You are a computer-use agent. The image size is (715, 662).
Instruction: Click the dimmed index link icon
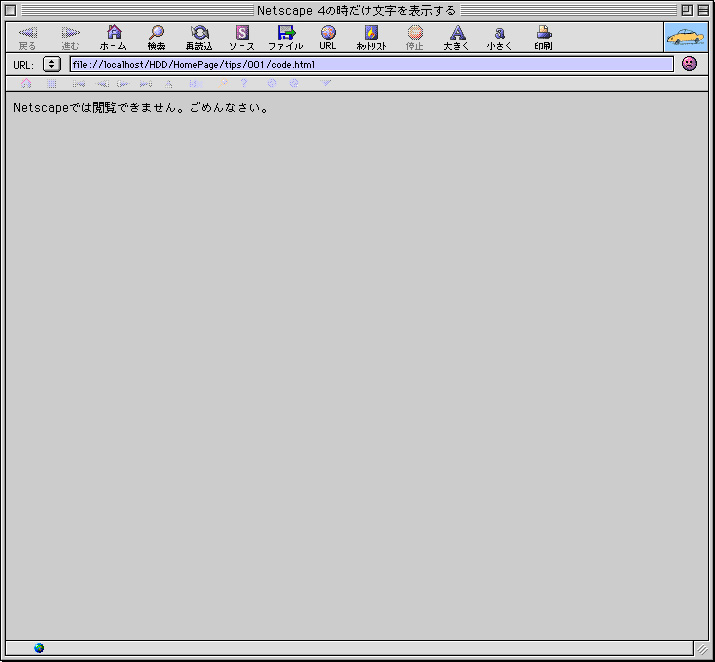click(x=196, y=83)
